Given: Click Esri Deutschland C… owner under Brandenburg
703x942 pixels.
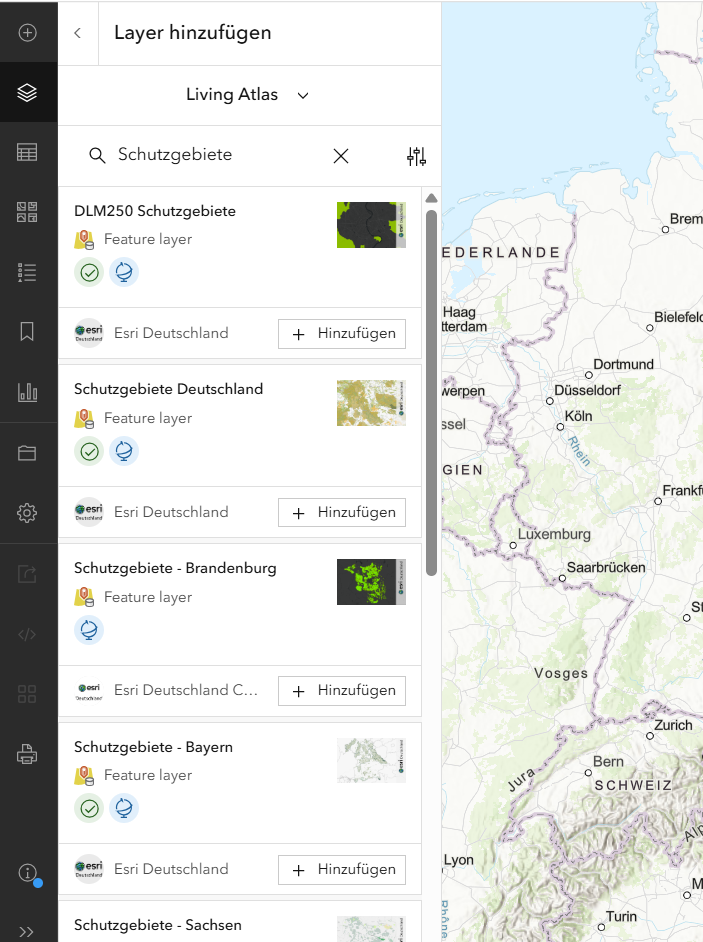Looking at the screenshot, I should (186, 690).
